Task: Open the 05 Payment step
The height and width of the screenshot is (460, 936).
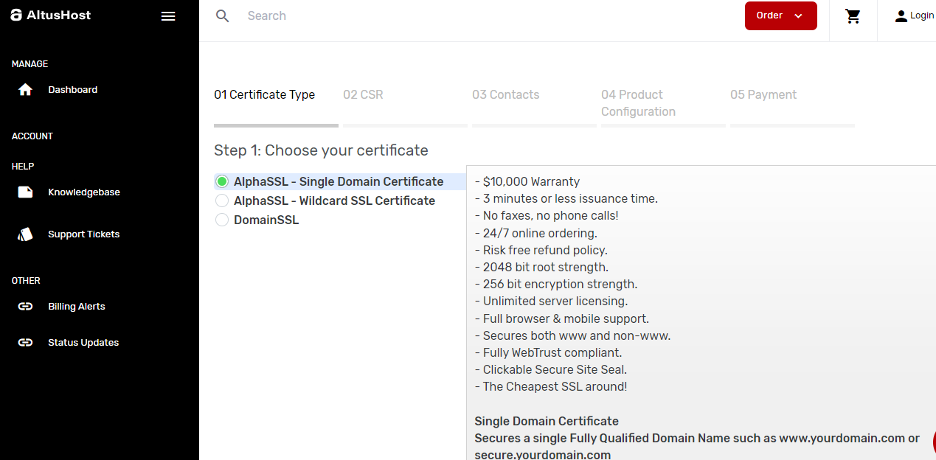Action: tap(763, 95)
